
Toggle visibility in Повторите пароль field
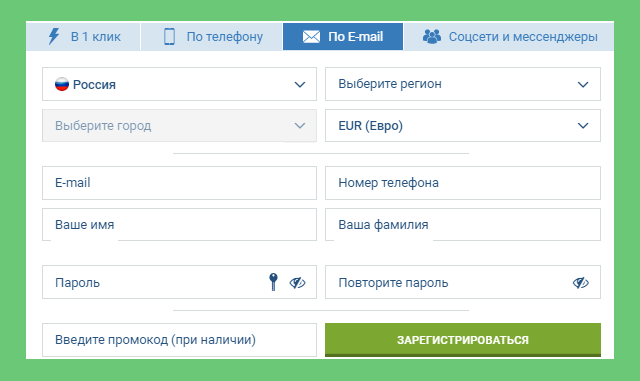point(580,283)
